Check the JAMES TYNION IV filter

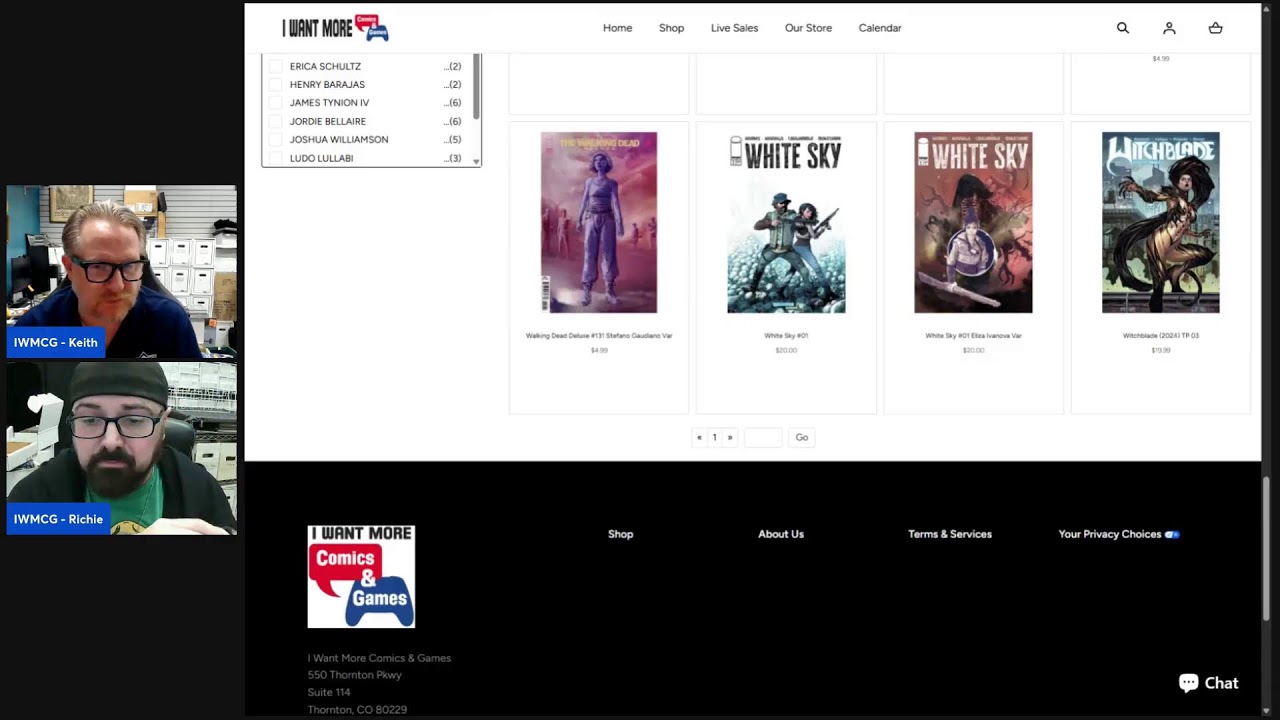click(x=276, y=103)
